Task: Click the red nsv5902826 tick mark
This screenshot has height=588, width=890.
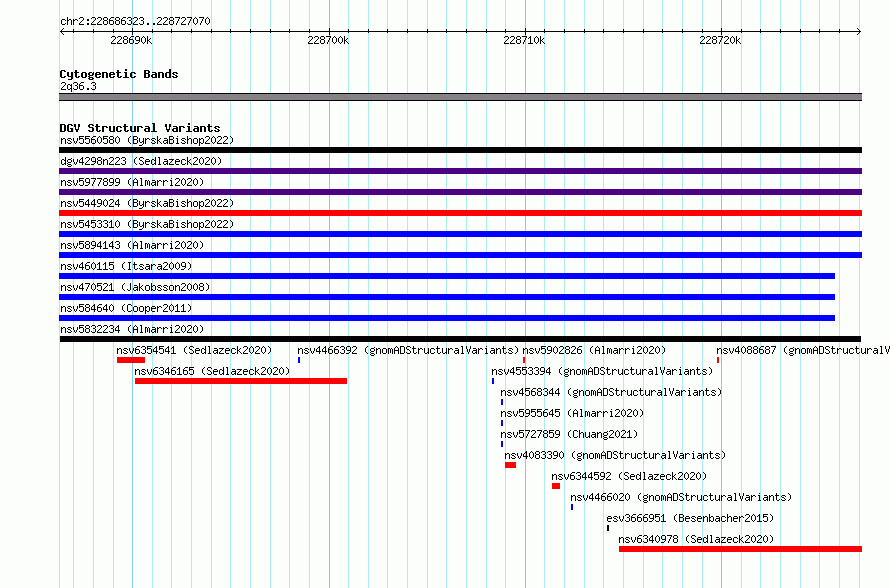Action: [x=524, y=360]
